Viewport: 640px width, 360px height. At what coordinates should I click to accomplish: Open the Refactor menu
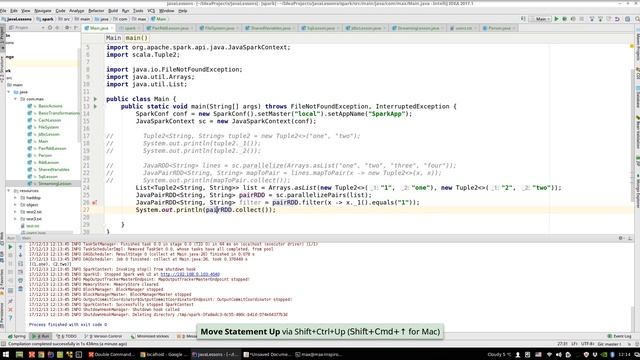[x=96, y=11]
